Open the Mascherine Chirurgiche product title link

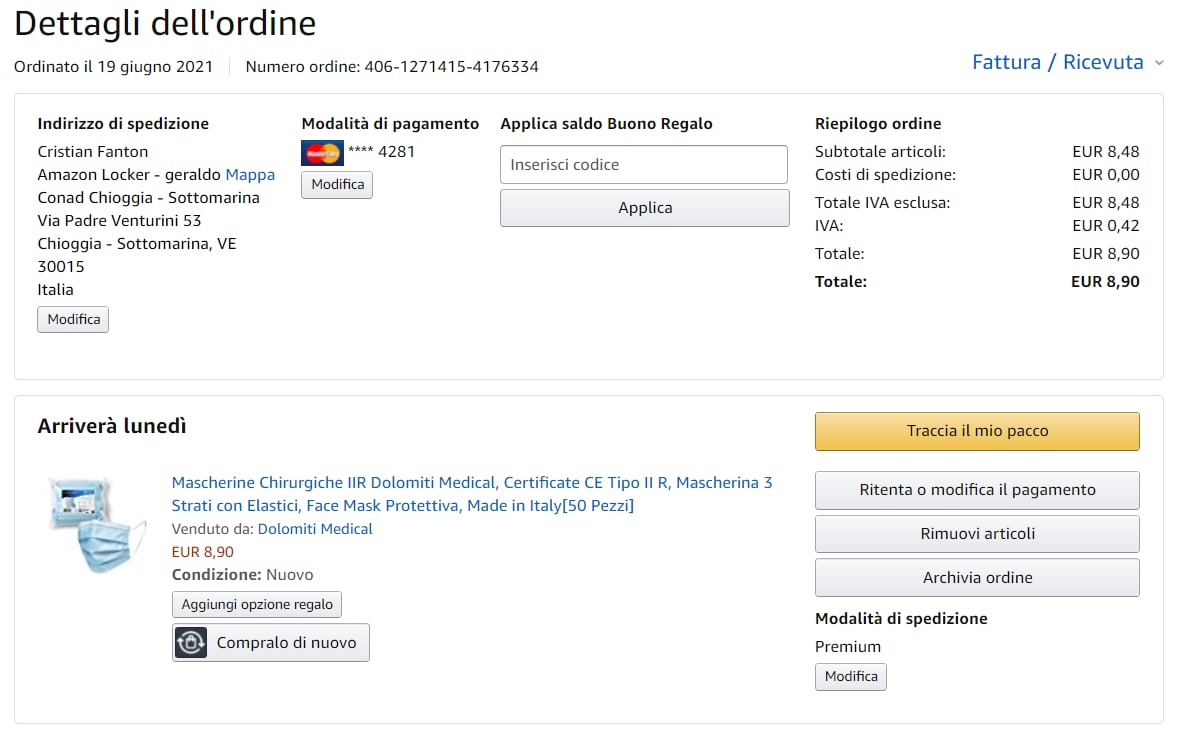(x=472, y=494)
